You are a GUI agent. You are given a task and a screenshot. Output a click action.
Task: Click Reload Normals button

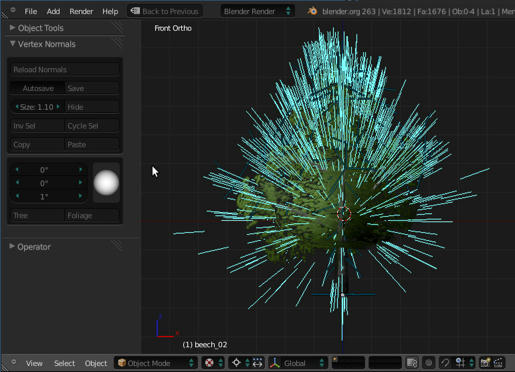click(65, 69)
